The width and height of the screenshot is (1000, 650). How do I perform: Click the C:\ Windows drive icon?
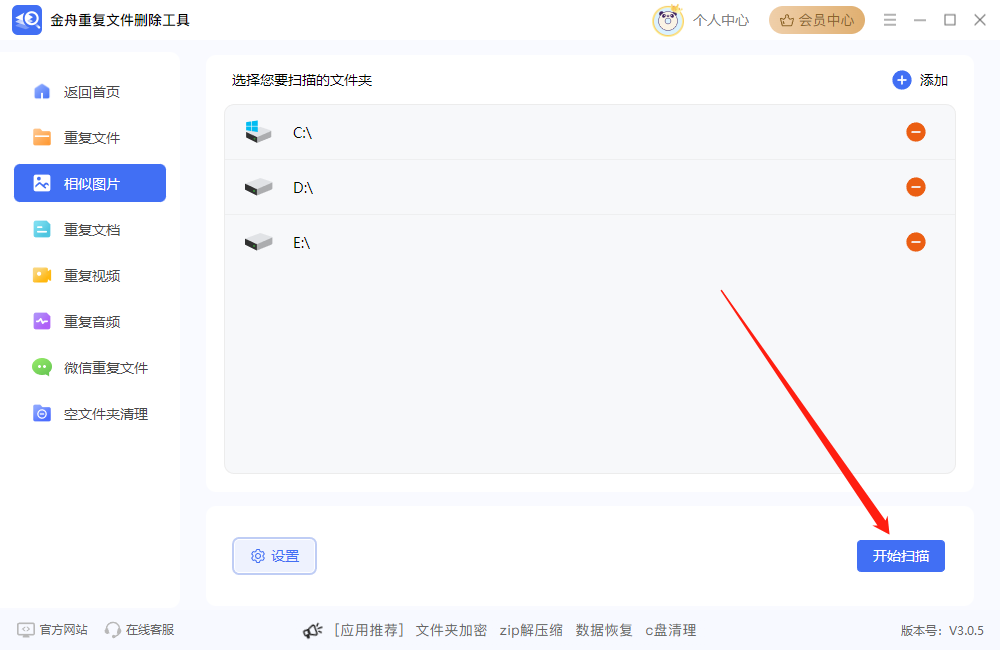258,132
